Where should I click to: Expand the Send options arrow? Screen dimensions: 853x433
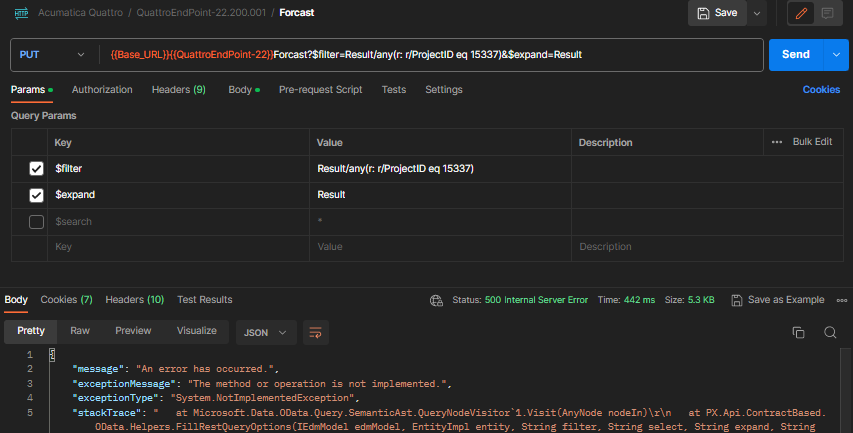[x=837, y=54]
